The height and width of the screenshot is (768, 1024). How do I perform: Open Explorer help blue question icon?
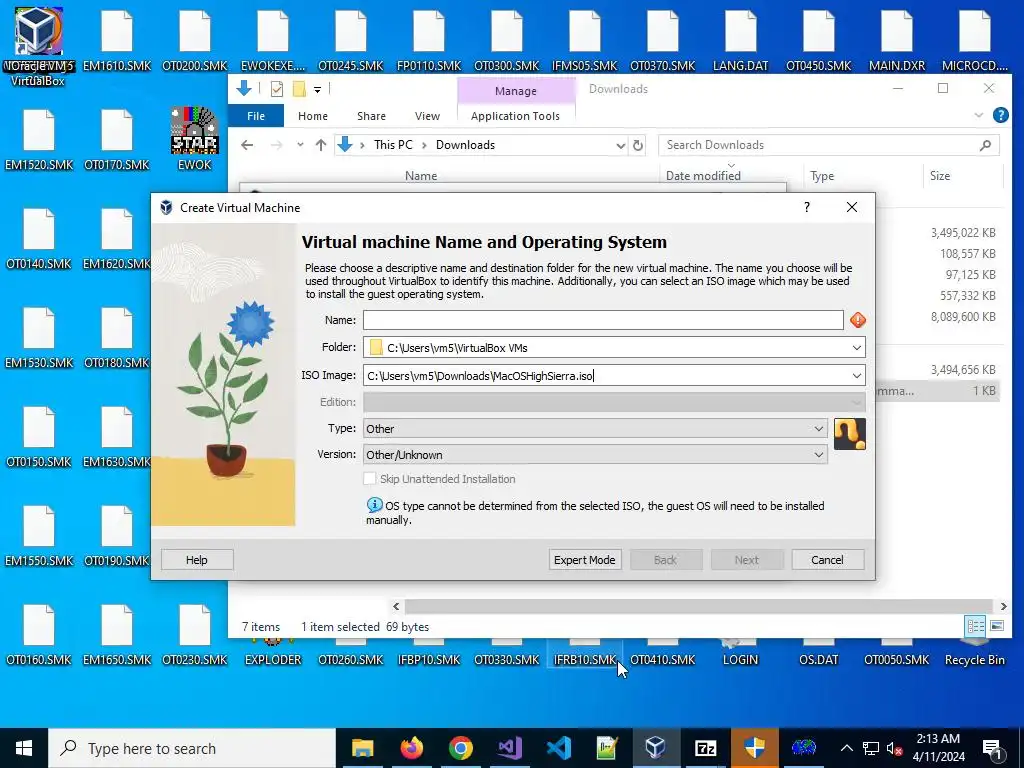click(1000, 116)
